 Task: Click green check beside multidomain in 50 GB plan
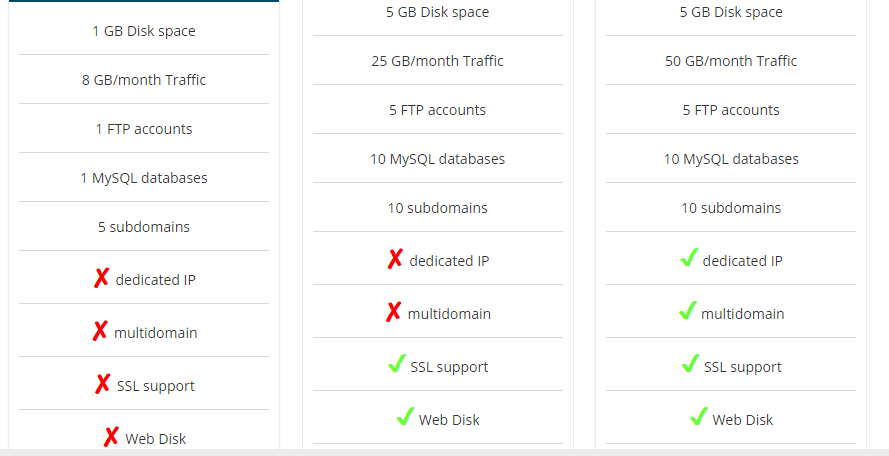pyautogui.click(x=688, y=310)
